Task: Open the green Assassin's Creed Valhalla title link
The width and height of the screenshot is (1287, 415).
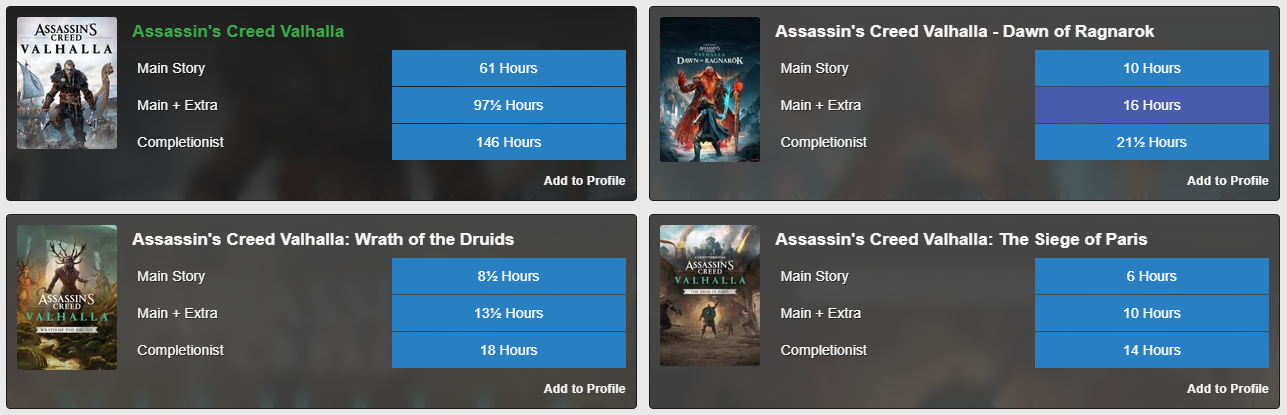Action: click(238, 32)
